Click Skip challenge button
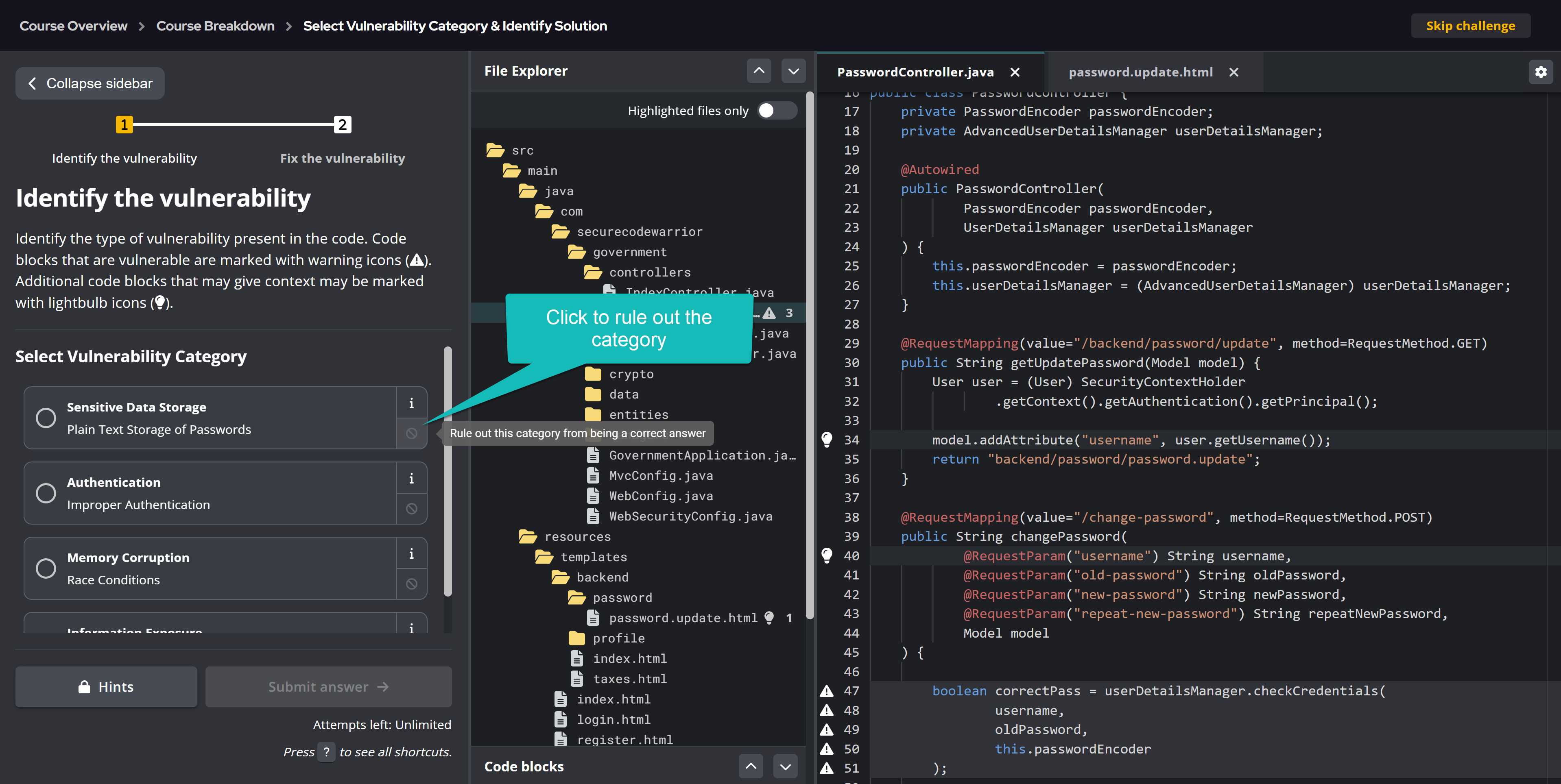The width and height of the screenshot is (1561, 784). [1471, 26]
